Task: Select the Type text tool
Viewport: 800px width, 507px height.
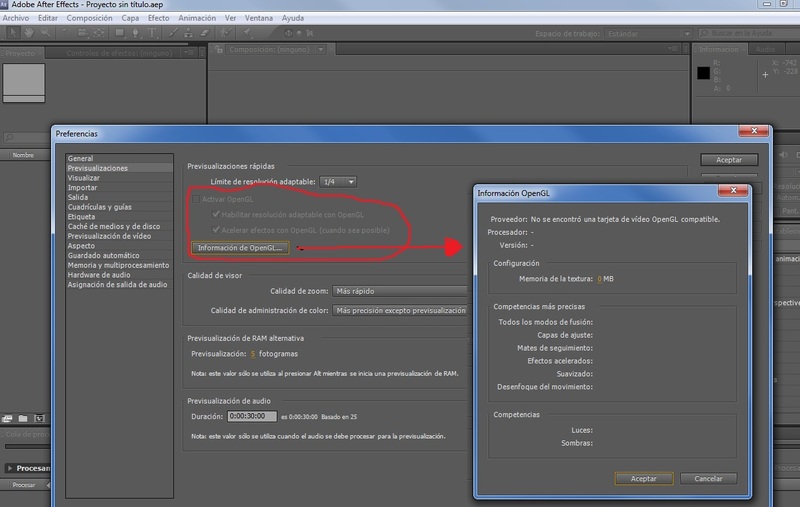Action: [x=152, y=33]
